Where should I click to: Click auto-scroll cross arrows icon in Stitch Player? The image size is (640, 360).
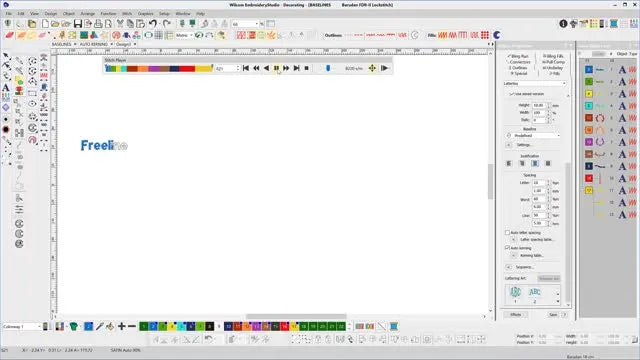[372, 68]
